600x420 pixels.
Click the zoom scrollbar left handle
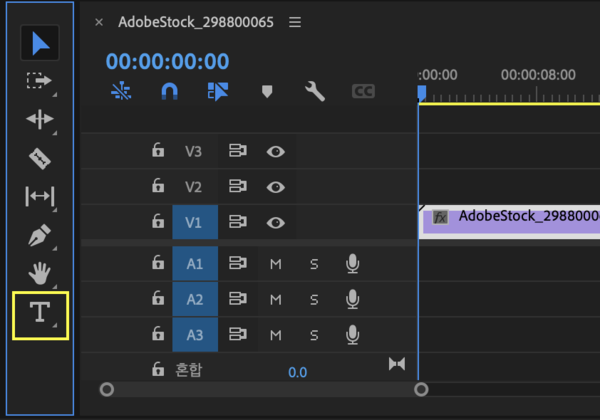(107, 389)
